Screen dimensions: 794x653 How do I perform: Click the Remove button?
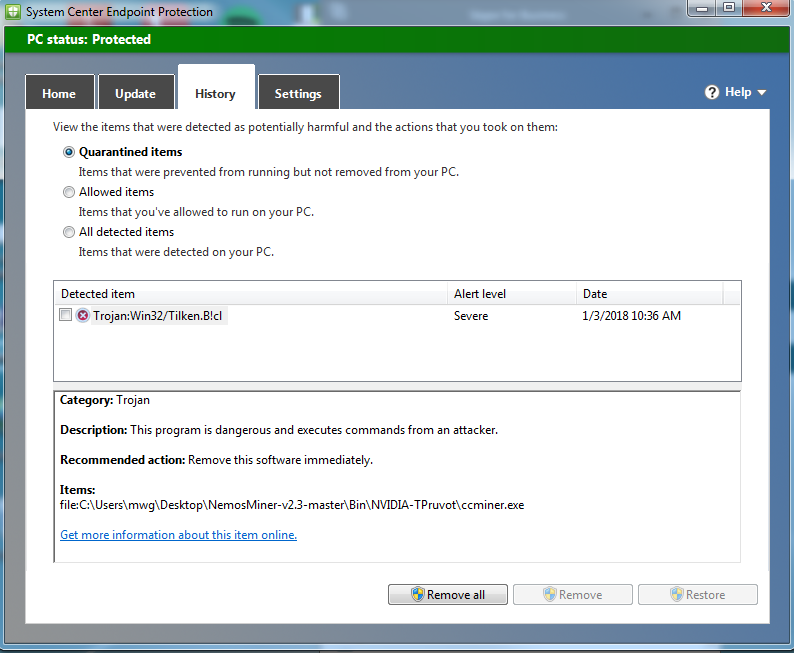point(573,594)
